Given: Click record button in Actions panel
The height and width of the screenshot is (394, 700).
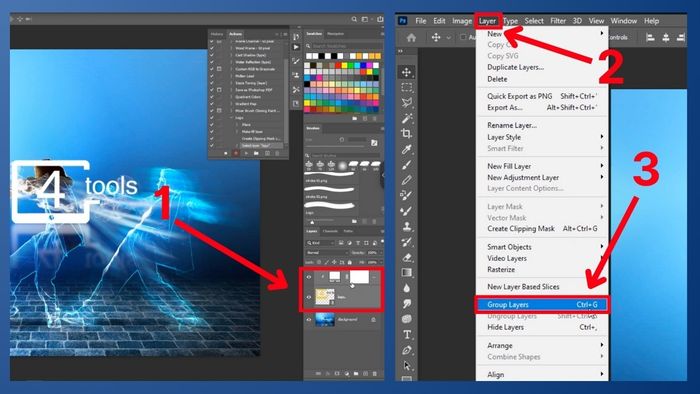Looking at the screenshot, I should click(236, 153).
